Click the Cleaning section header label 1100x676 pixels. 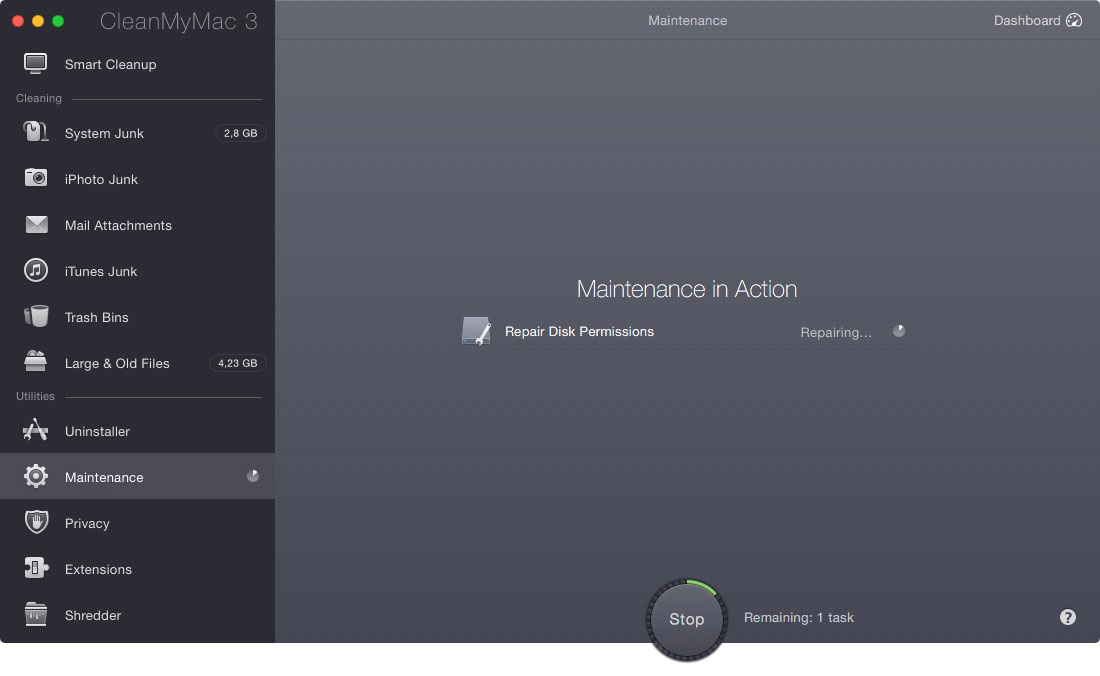(x=39, y=98)
